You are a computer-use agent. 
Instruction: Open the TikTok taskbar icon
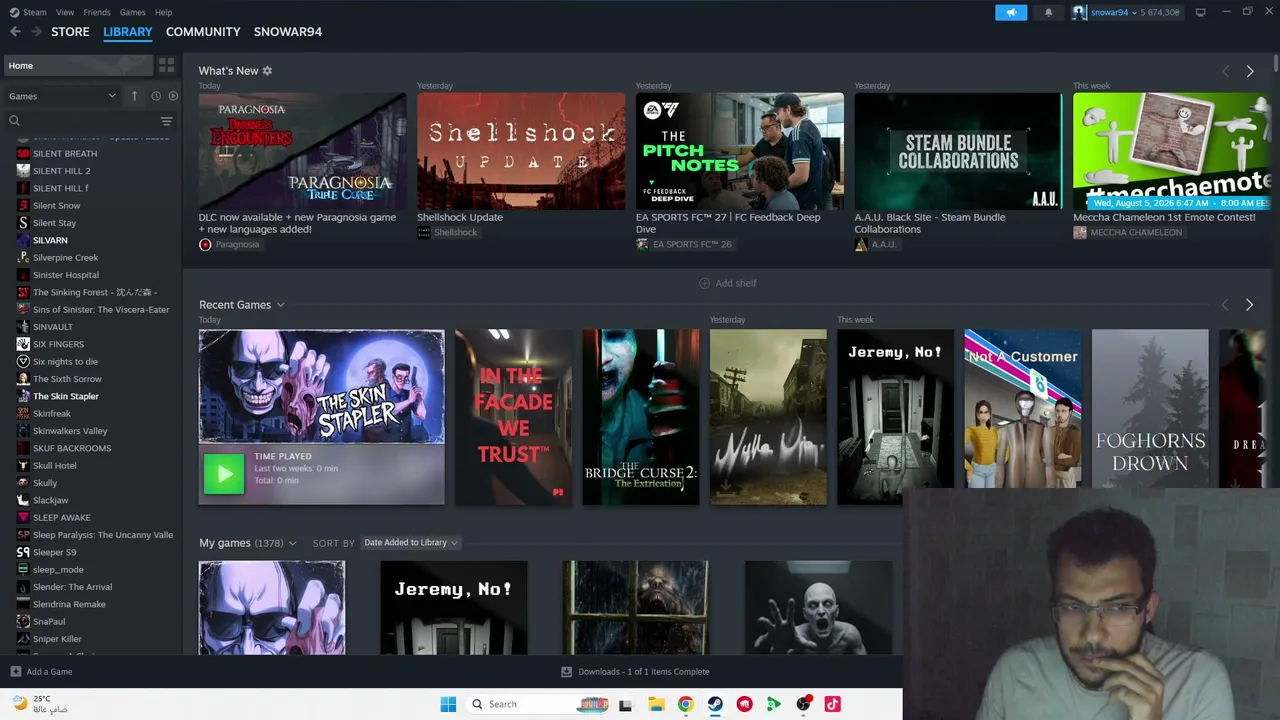[x=832, y=704]
